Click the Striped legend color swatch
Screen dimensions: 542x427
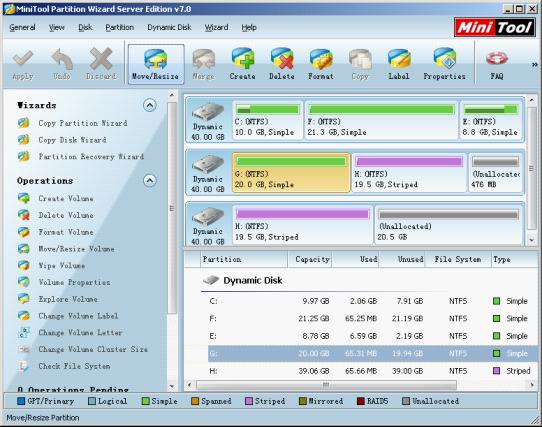[249, 401]
